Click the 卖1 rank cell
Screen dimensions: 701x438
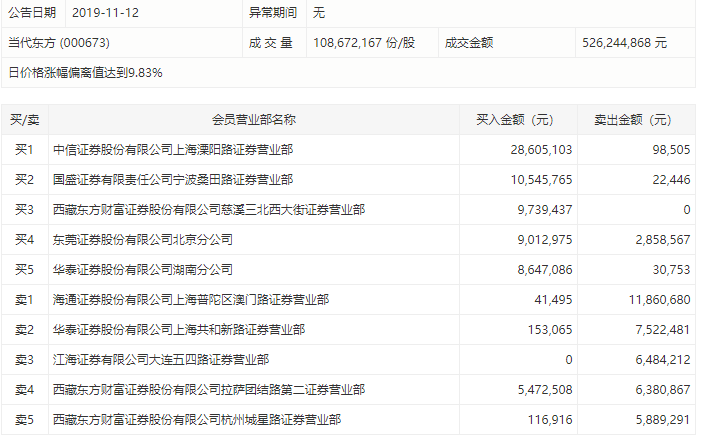point(24,300)
